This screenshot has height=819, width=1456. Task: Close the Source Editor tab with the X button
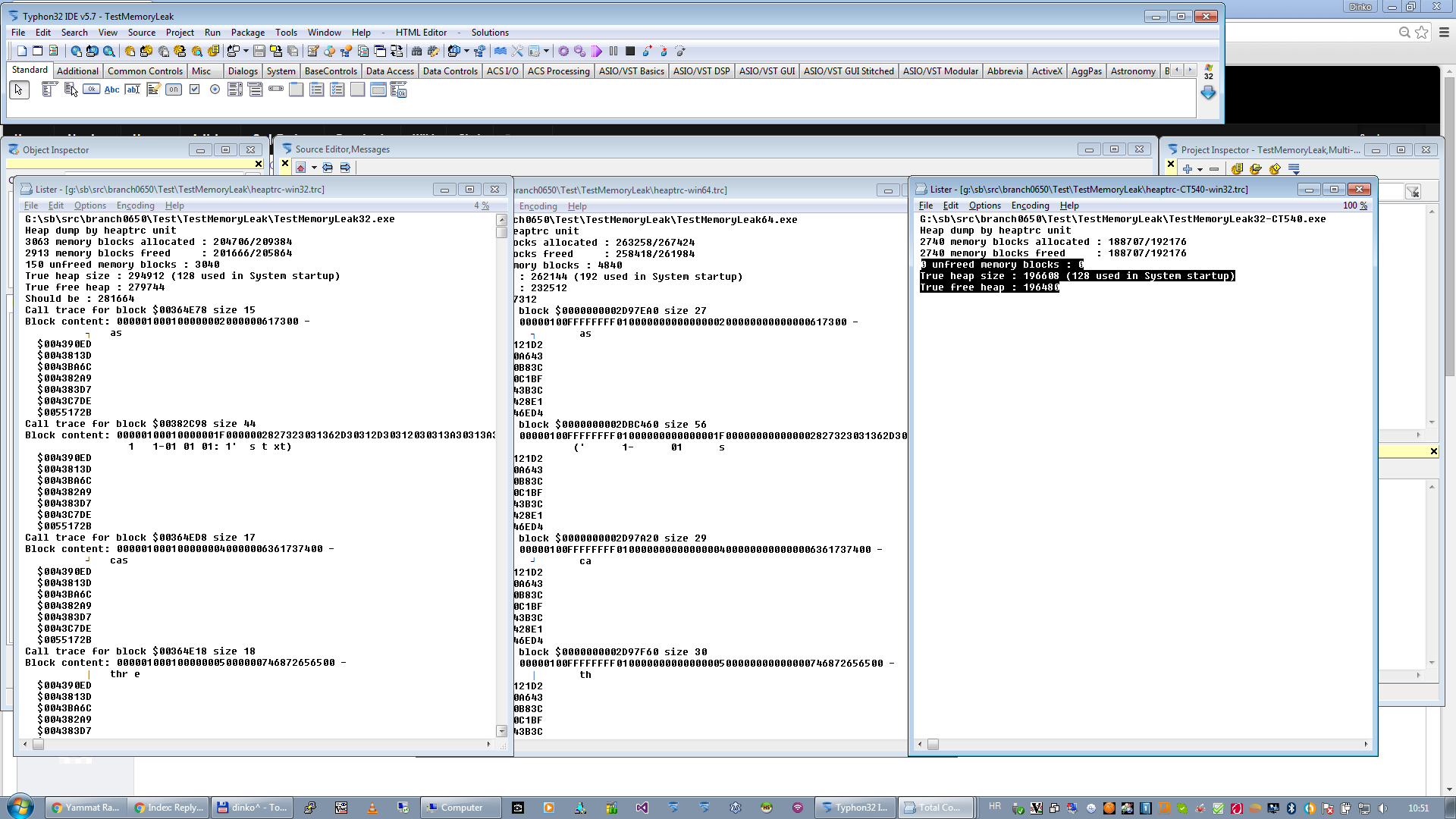coord(285,163)
